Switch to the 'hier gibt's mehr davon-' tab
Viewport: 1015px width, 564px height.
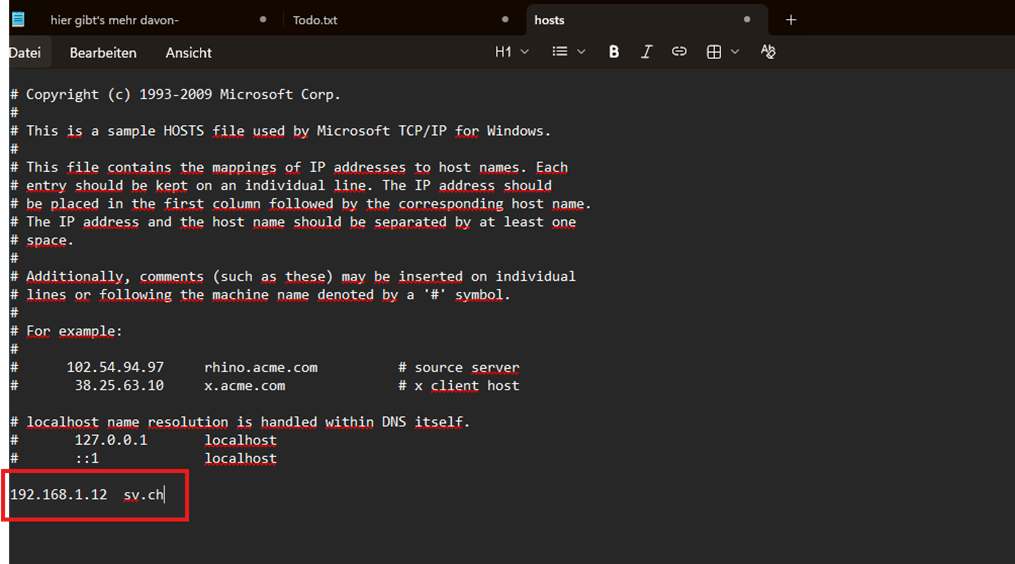[x=115, y=20]
